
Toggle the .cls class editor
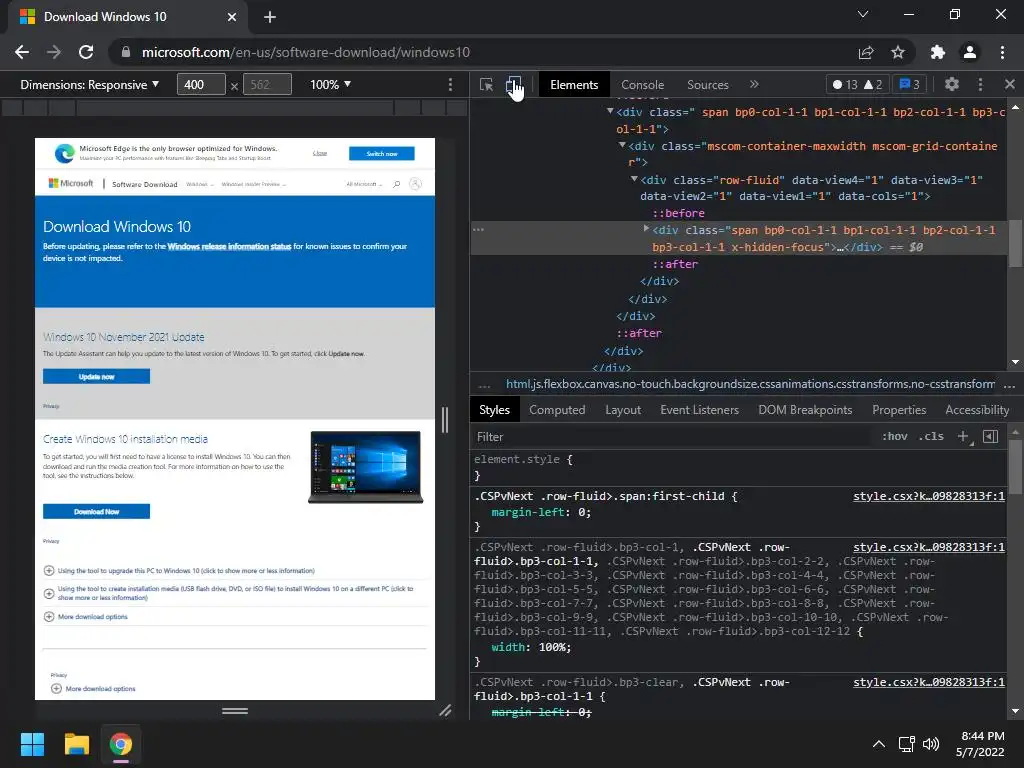931,436
